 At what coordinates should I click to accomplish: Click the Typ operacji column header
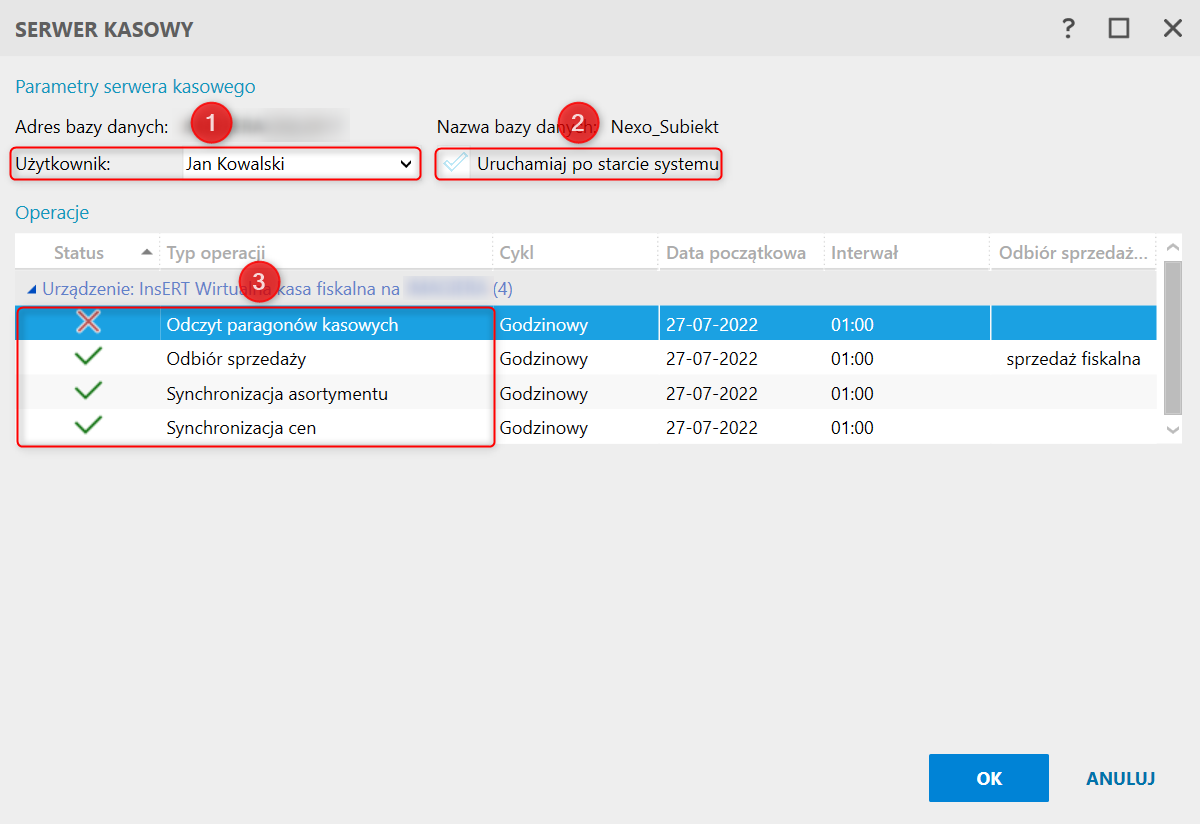click(x=215, y=253)
